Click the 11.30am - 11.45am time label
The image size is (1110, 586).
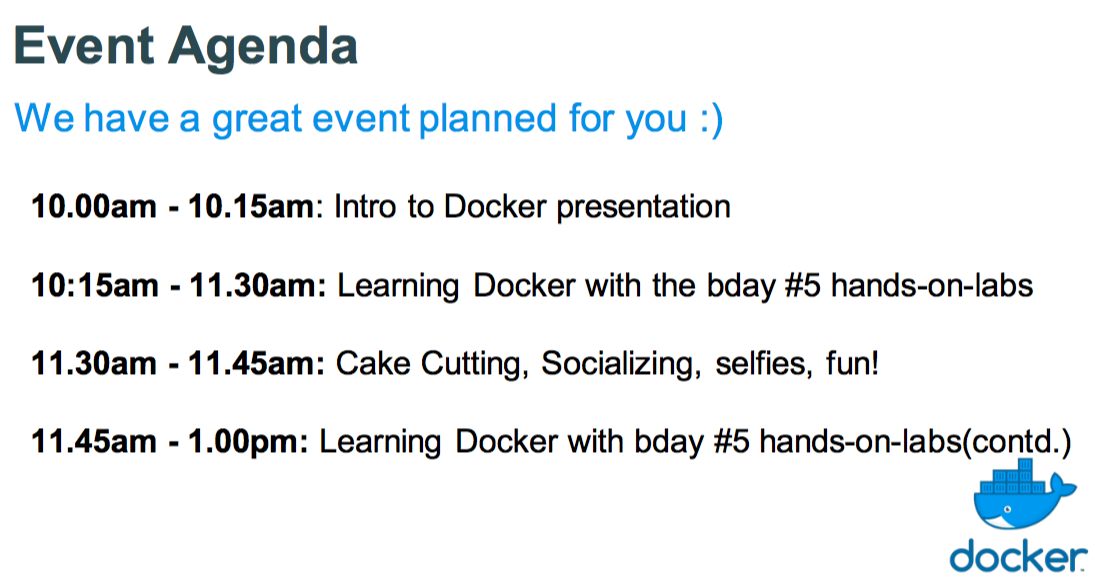[x=178, y=363]
